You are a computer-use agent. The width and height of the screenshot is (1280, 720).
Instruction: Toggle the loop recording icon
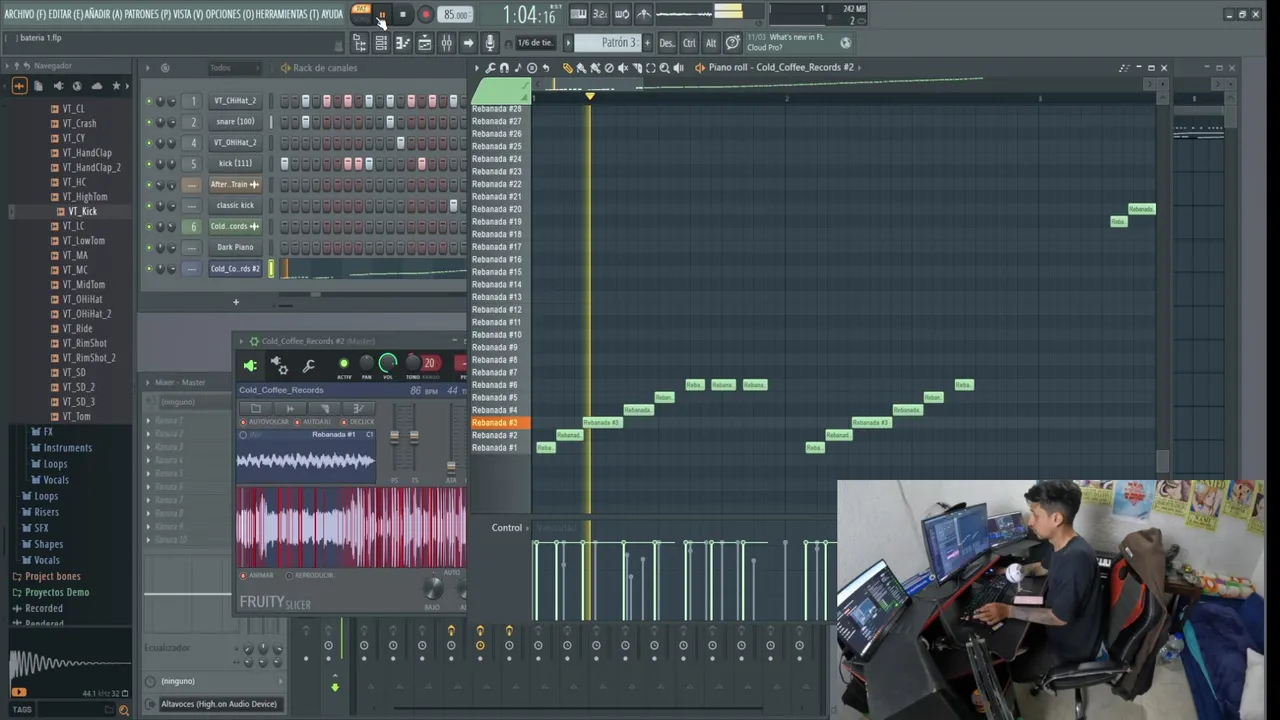(x=622, y=14)
